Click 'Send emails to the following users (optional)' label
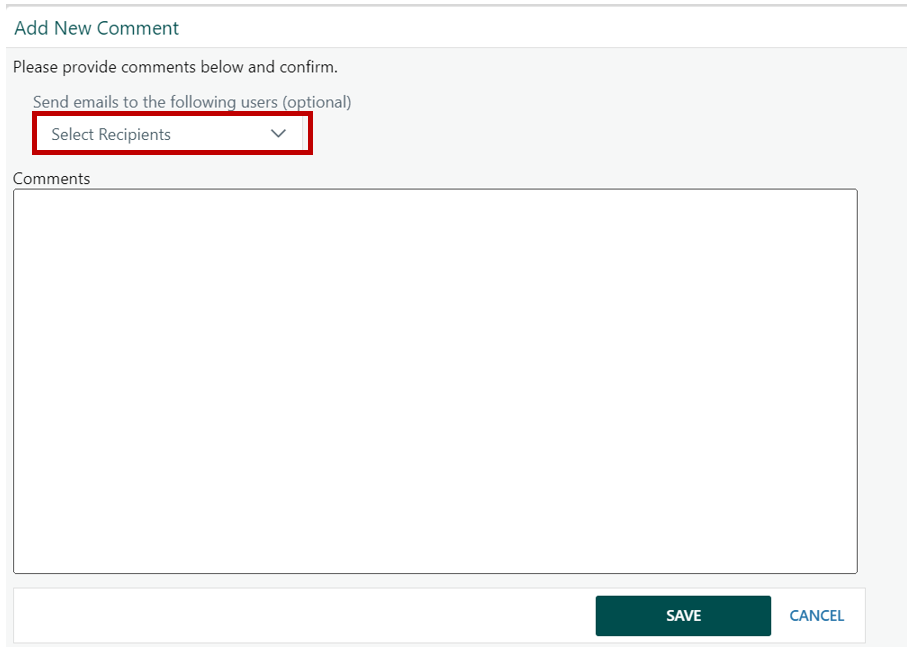Screen dimensions: 907x651 192,102
